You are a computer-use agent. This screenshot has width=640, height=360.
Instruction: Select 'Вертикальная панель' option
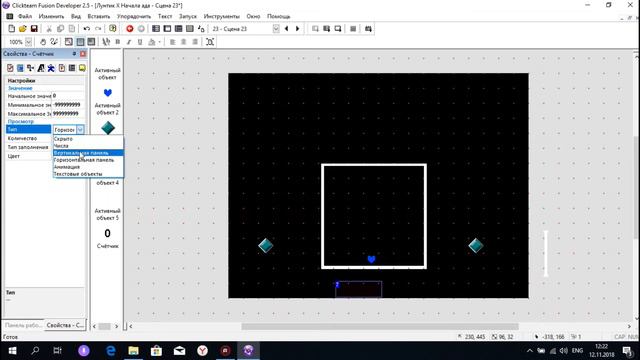point(88,153)
